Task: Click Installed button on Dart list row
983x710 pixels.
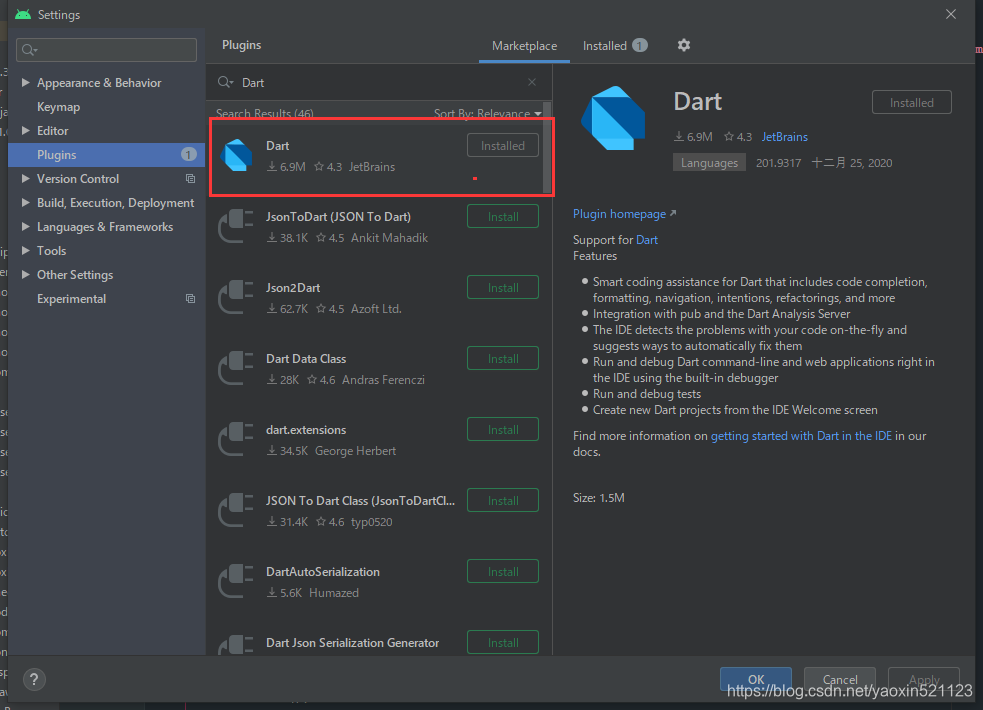Action: [x=503, y=145]
